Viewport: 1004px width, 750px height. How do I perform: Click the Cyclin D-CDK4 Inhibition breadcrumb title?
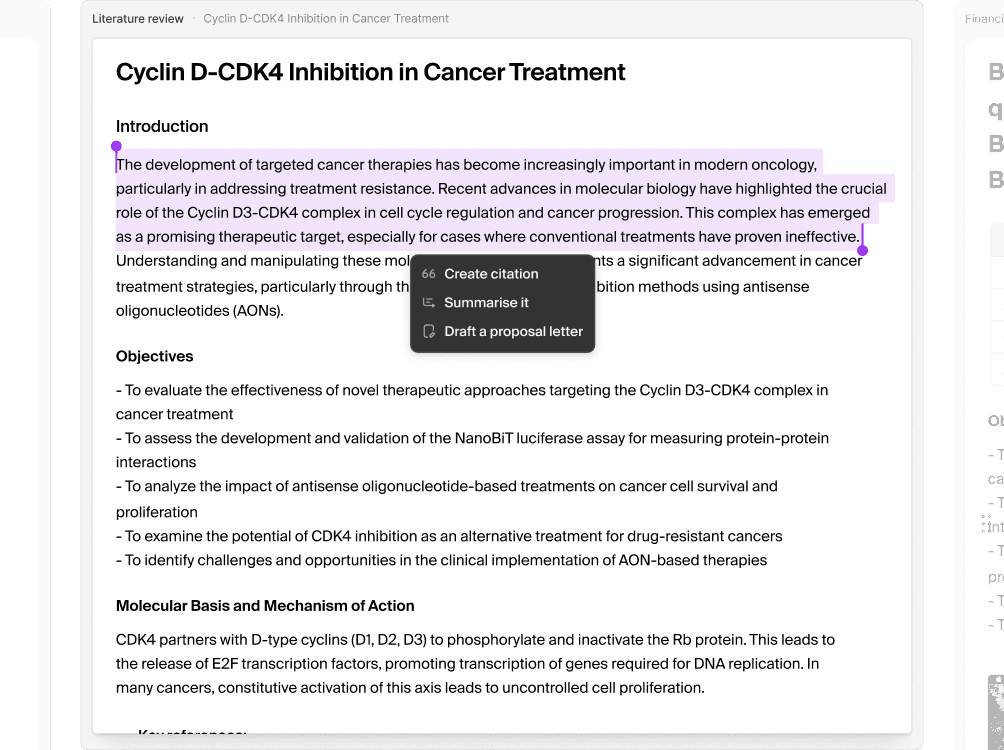tap(326, 19)
